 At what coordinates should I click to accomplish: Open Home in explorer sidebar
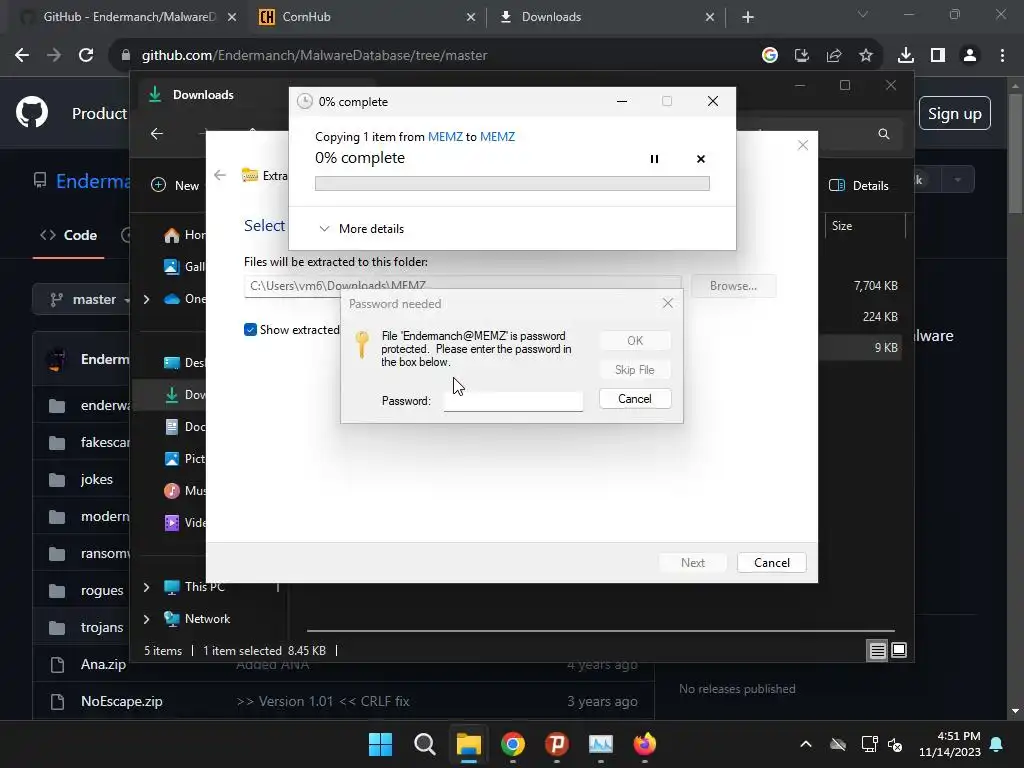point(185,235)
